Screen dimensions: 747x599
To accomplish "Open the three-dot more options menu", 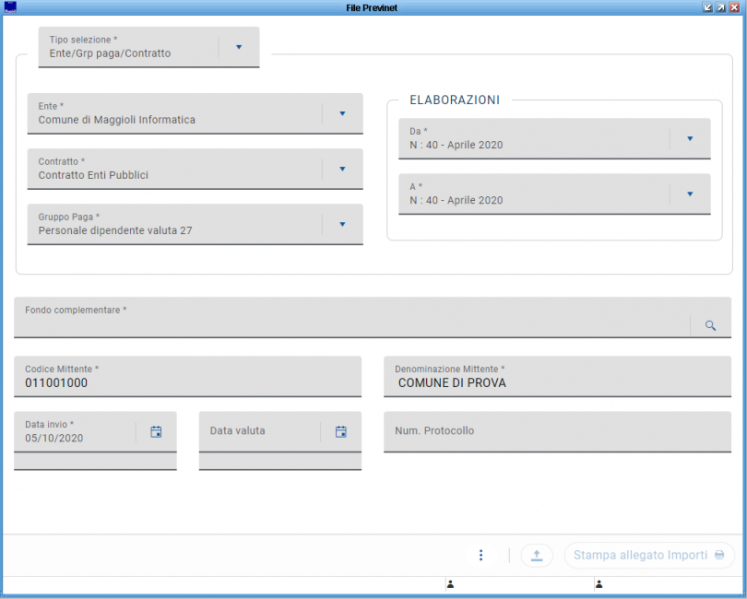I will (x=481, y=555).
